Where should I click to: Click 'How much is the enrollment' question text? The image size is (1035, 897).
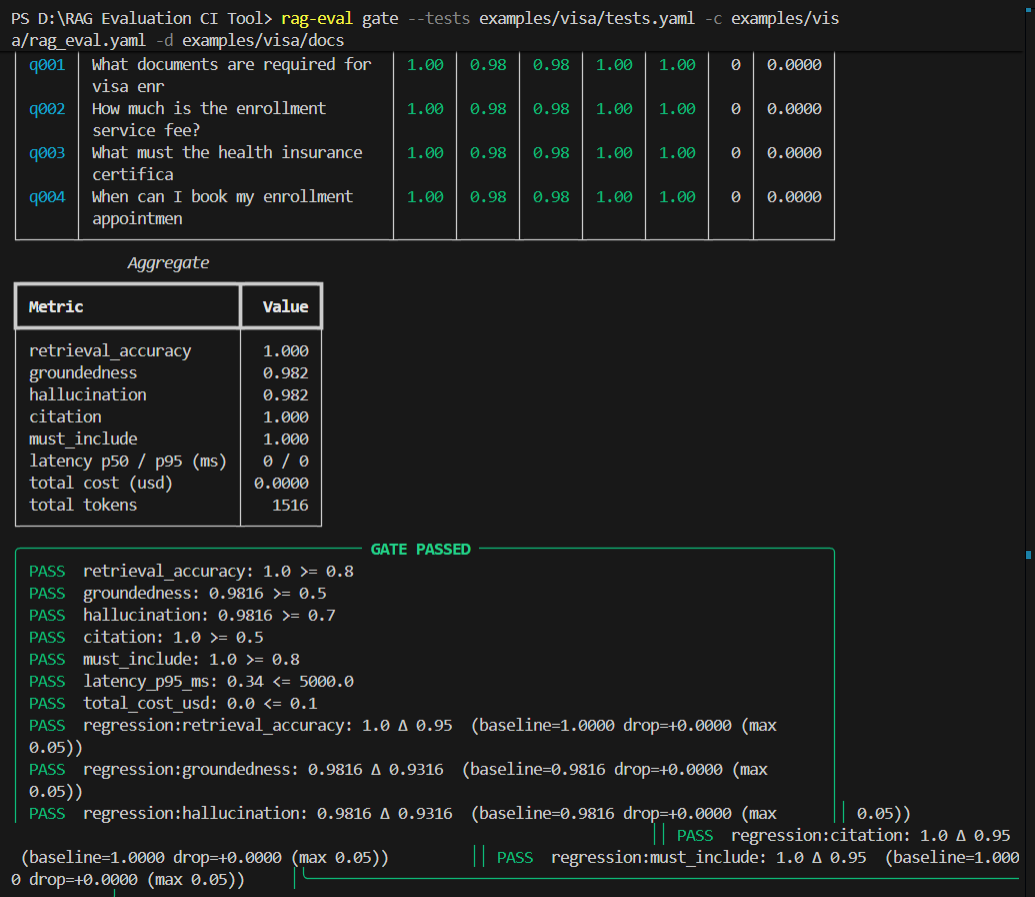point(209,109)
